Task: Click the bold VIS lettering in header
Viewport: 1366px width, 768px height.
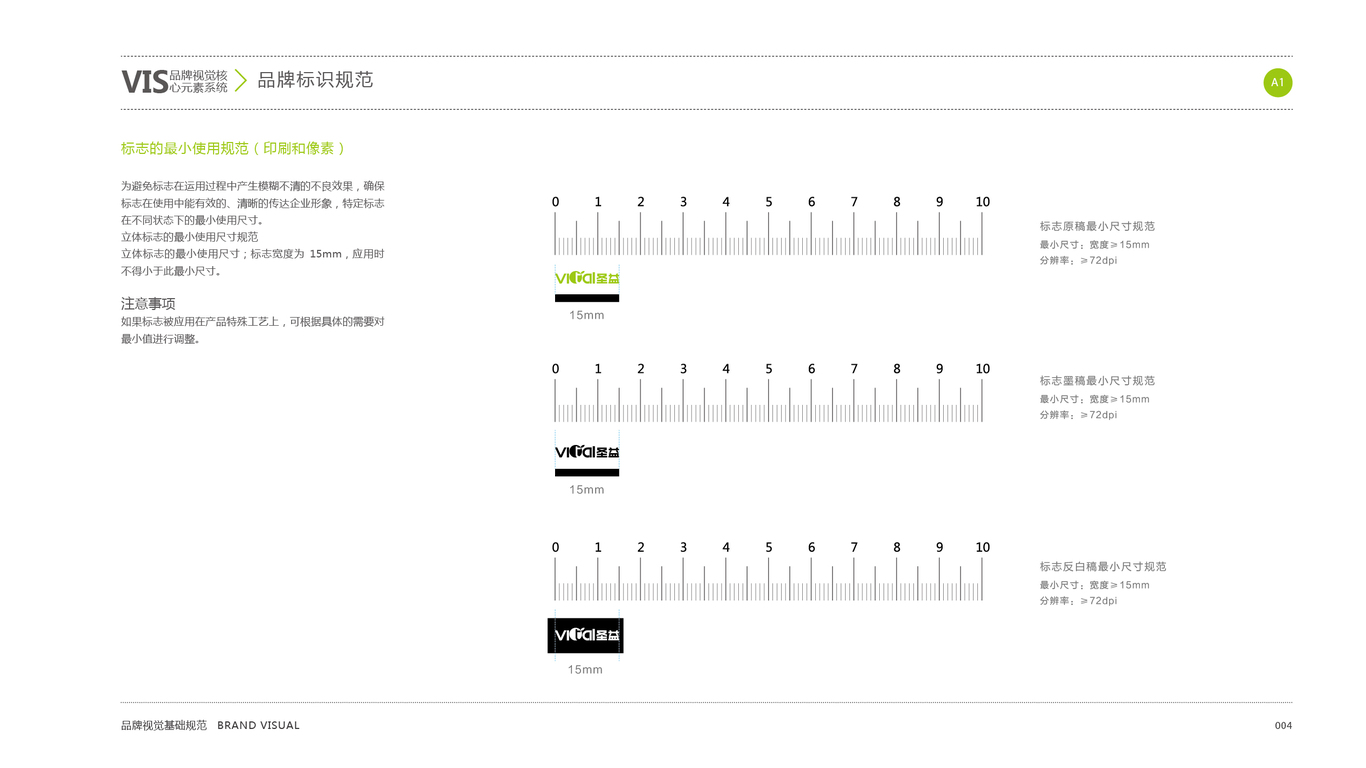Action: point(145,82)
